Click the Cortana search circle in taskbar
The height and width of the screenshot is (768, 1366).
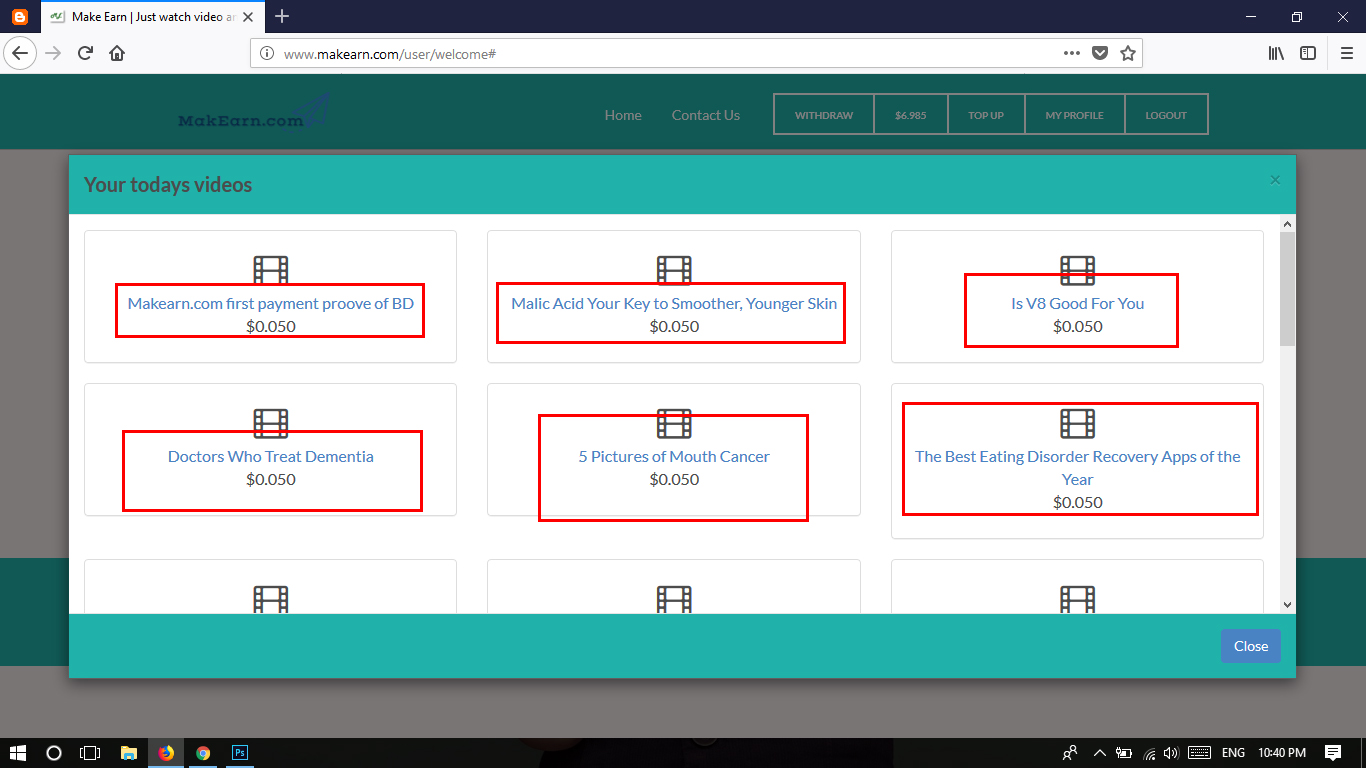click(x=54, y=753)
